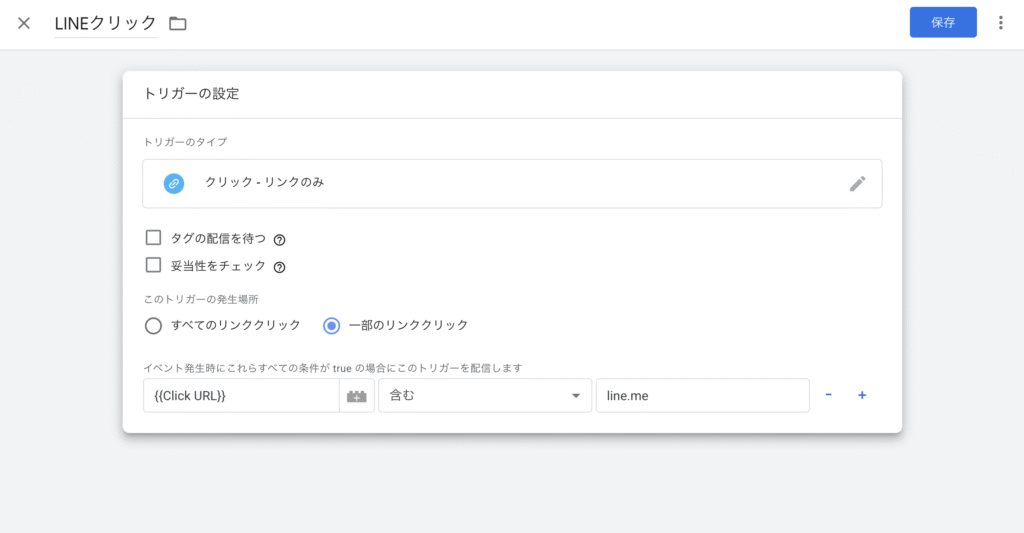Click help icon next to 妥当性をチェック

[280, 267]
